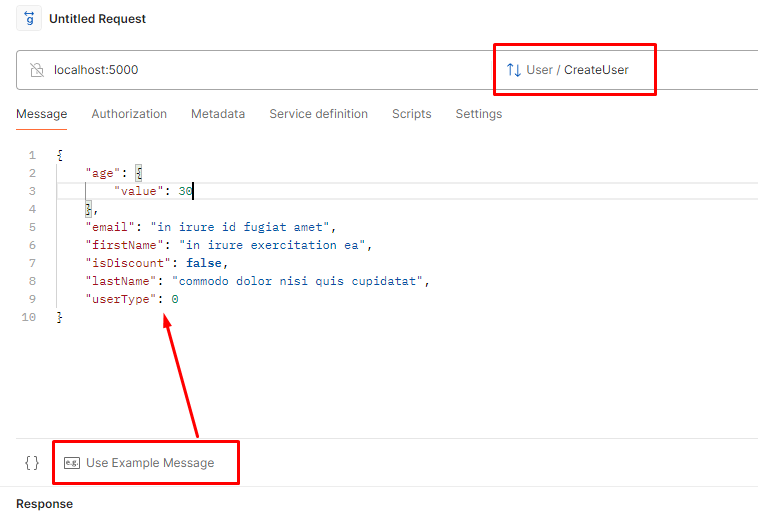Select the Scripts tab
Viewport: 758px width, 515px height.
(411, 114)
